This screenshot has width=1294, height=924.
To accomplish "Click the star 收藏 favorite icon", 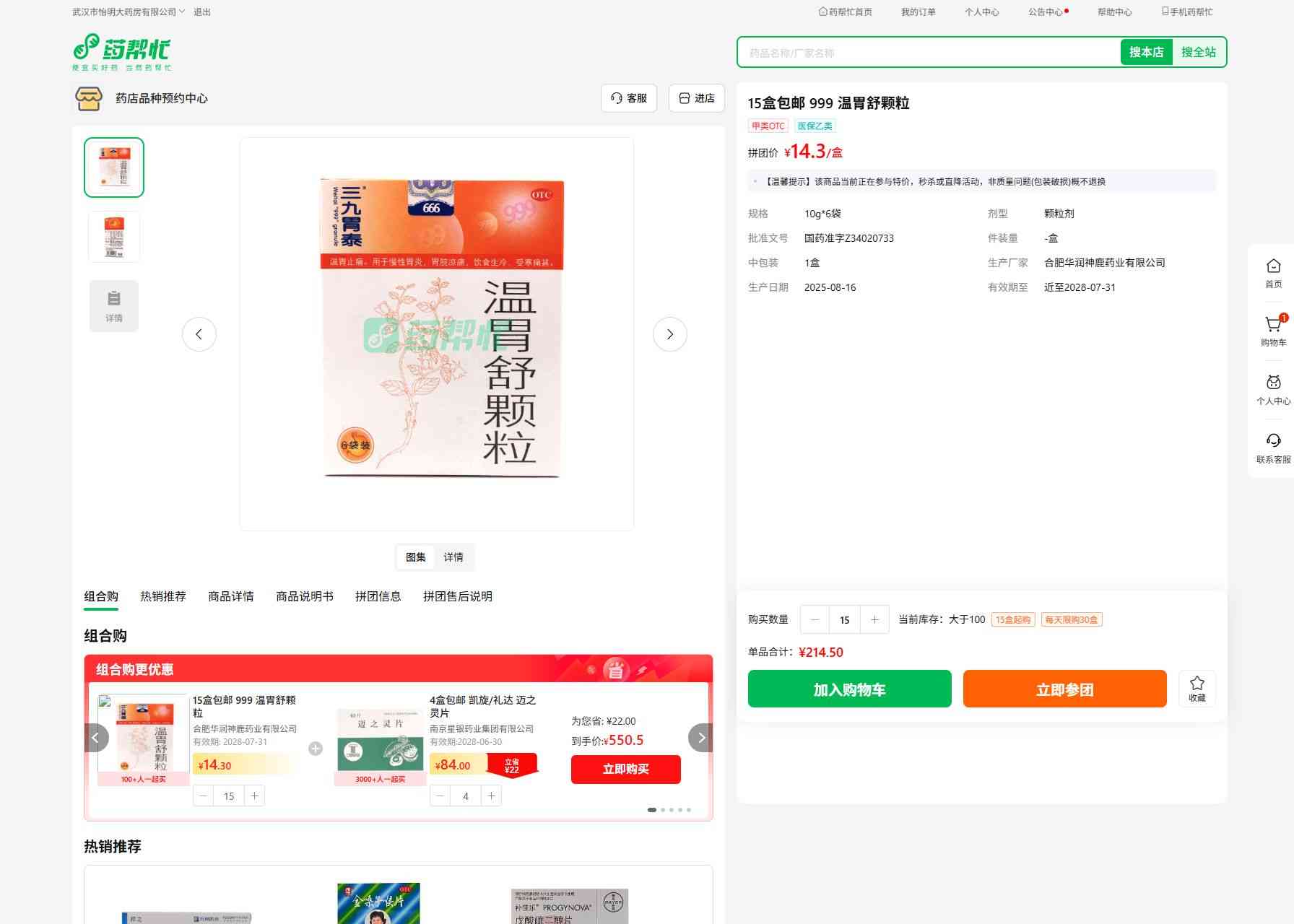I will coord(1197,689).
